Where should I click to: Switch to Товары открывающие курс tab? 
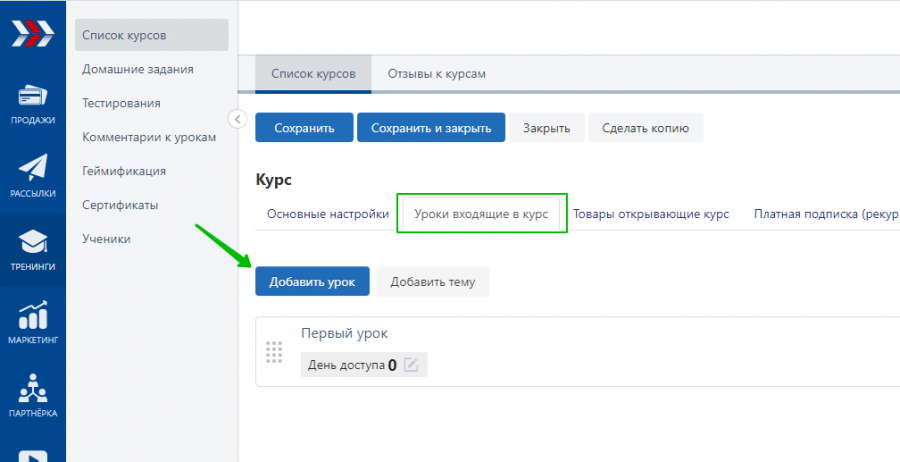point(651,214)
